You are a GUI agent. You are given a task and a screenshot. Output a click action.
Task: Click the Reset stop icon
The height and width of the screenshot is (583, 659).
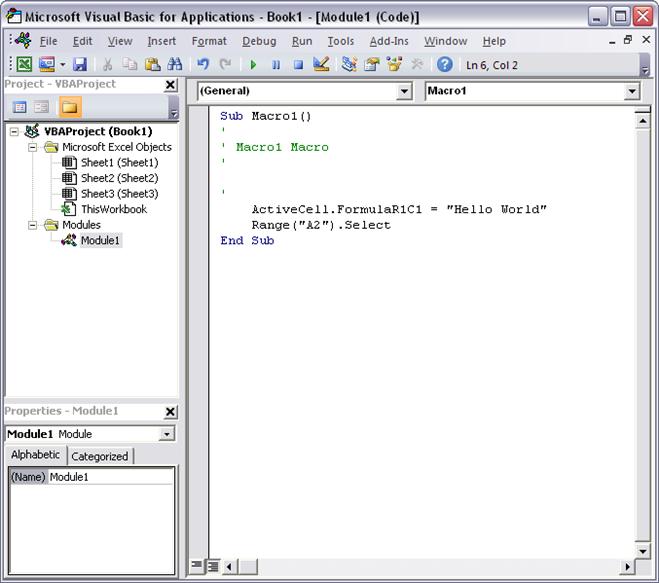coord(298,65)
